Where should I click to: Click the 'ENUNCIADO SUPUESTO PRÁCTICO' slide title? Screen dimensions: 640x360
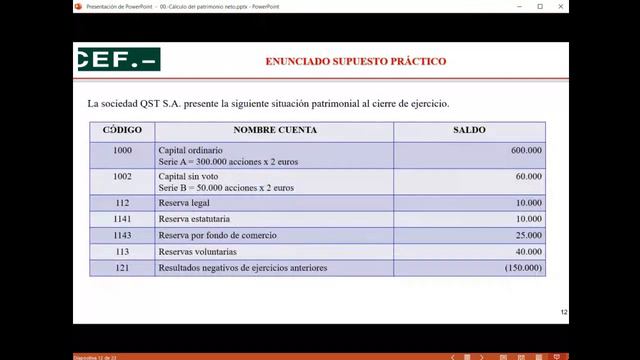356,61
